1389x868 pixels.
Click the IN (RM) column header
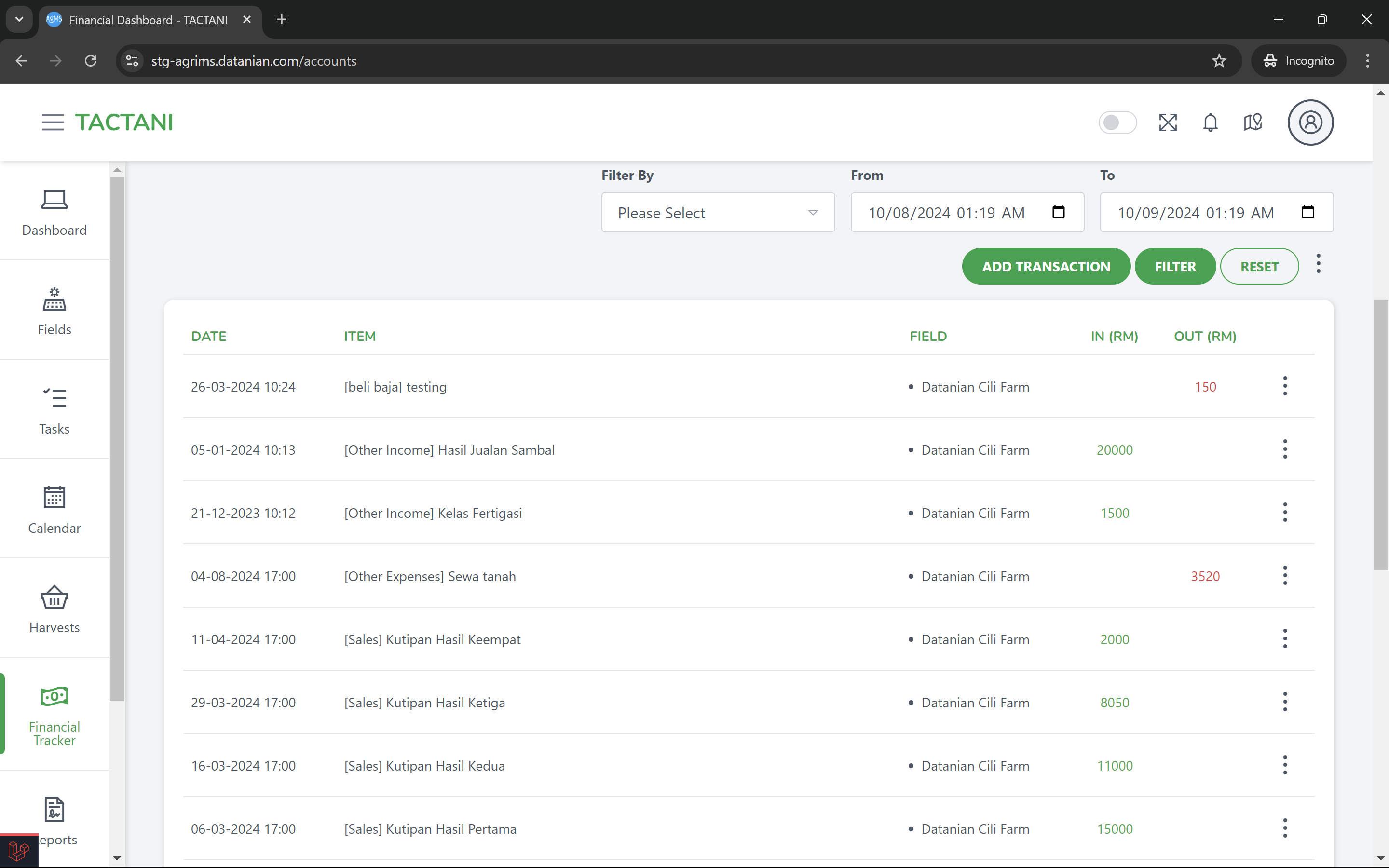1114,337
